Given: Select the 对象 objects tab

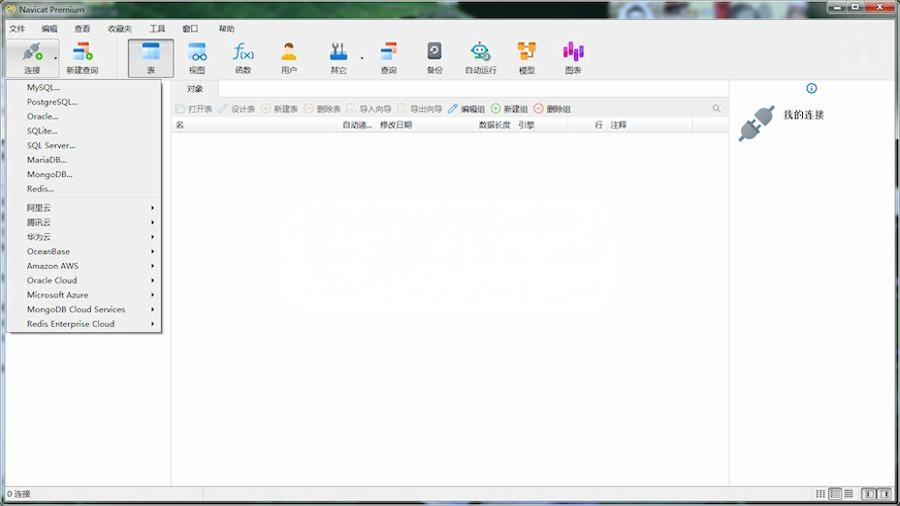Looking at the screenshot, I should pos(195,89).
